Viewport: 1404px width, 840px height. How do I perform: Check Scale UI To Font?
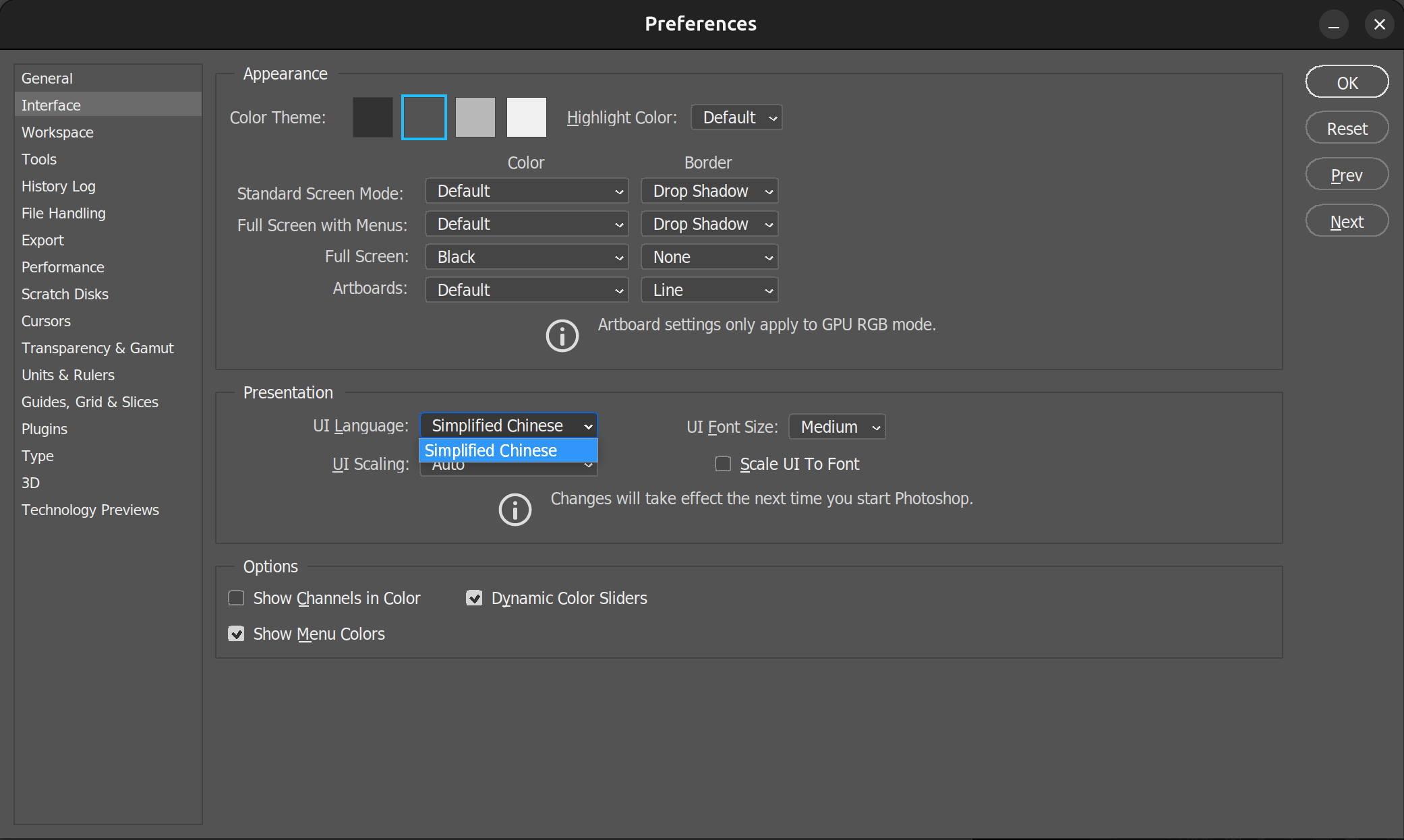pyautogui.click(x=723, y=464)
